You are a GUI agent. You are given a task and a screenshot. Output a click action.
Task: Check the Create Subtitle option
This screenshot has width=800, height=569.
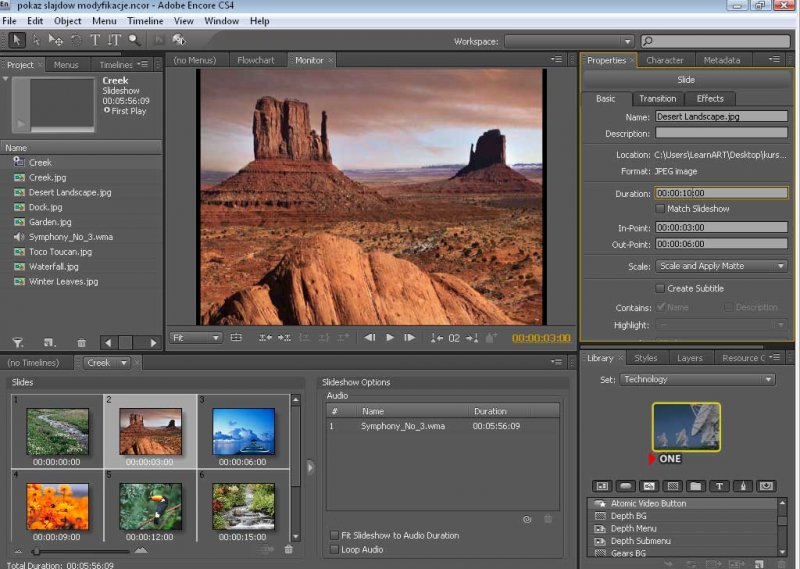click(x=660, y=288)
